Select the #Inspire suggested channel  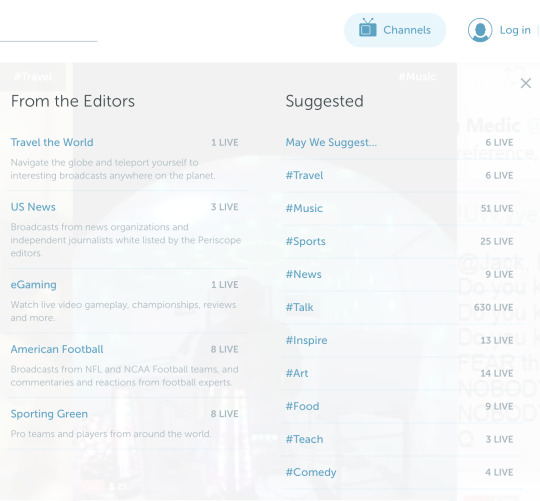coord(307,340)
